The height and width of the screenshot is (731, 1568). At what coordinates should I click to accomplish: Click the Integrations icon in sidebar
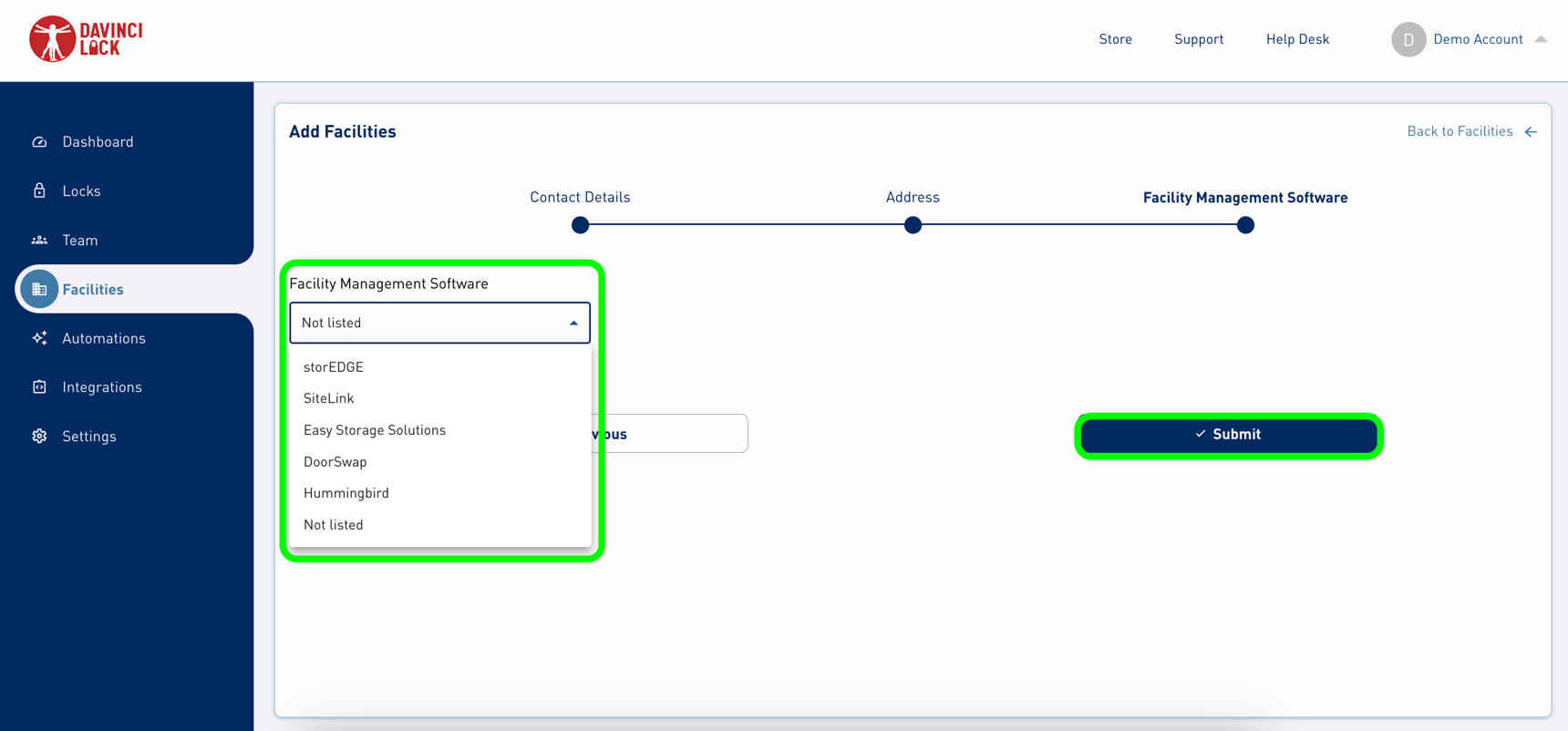point(39,387)
